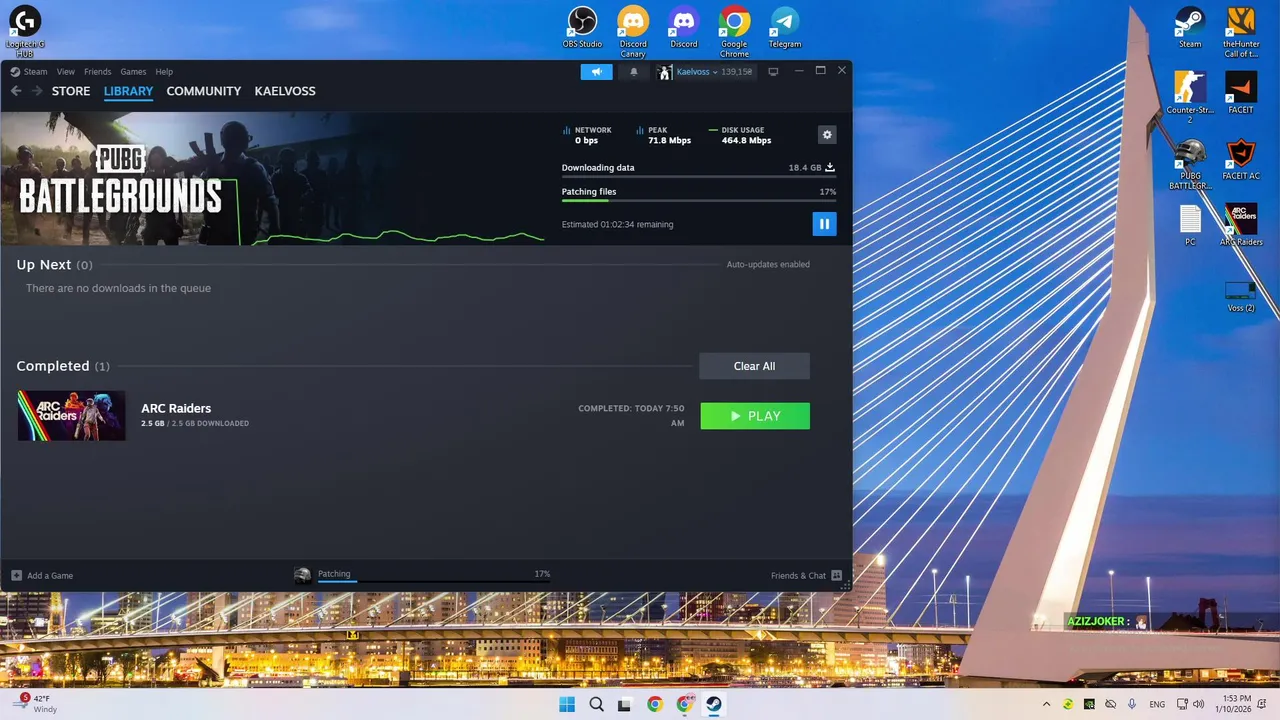
Task: Open the Games menu
Action: (x=133, y=72)
